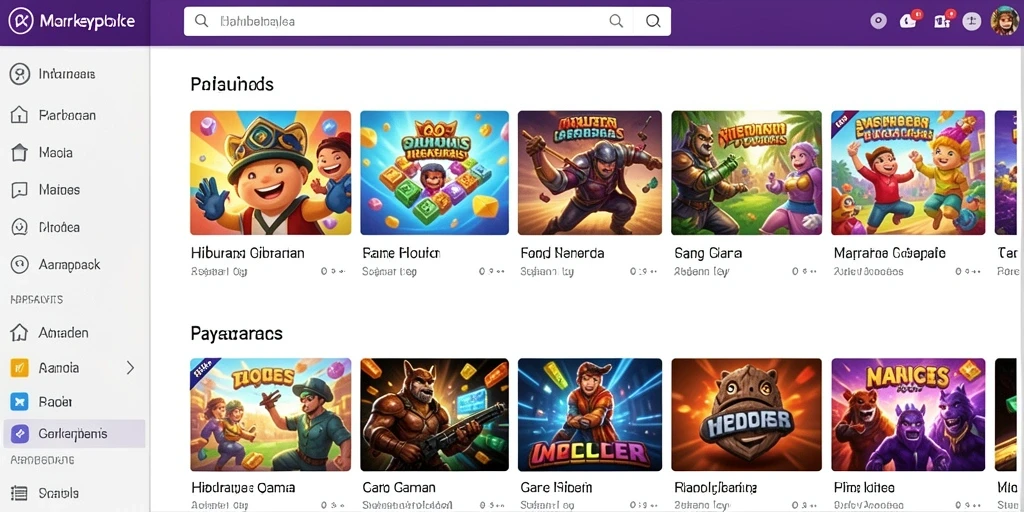The height and width of the screenshot is (512, 1024).
Task: Click the Hiburana Cibranan game title link
Action: point(248,253)
